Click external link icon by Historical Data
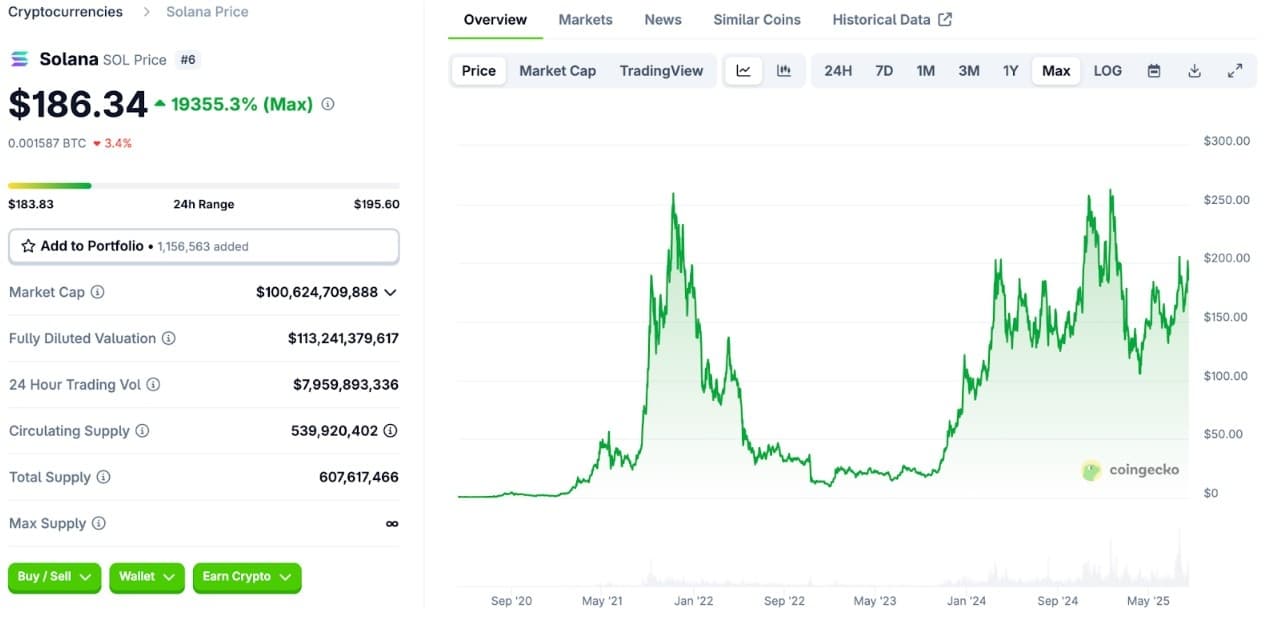The height and width of the screenshot is (617, 1273). (x=945, y=20)
